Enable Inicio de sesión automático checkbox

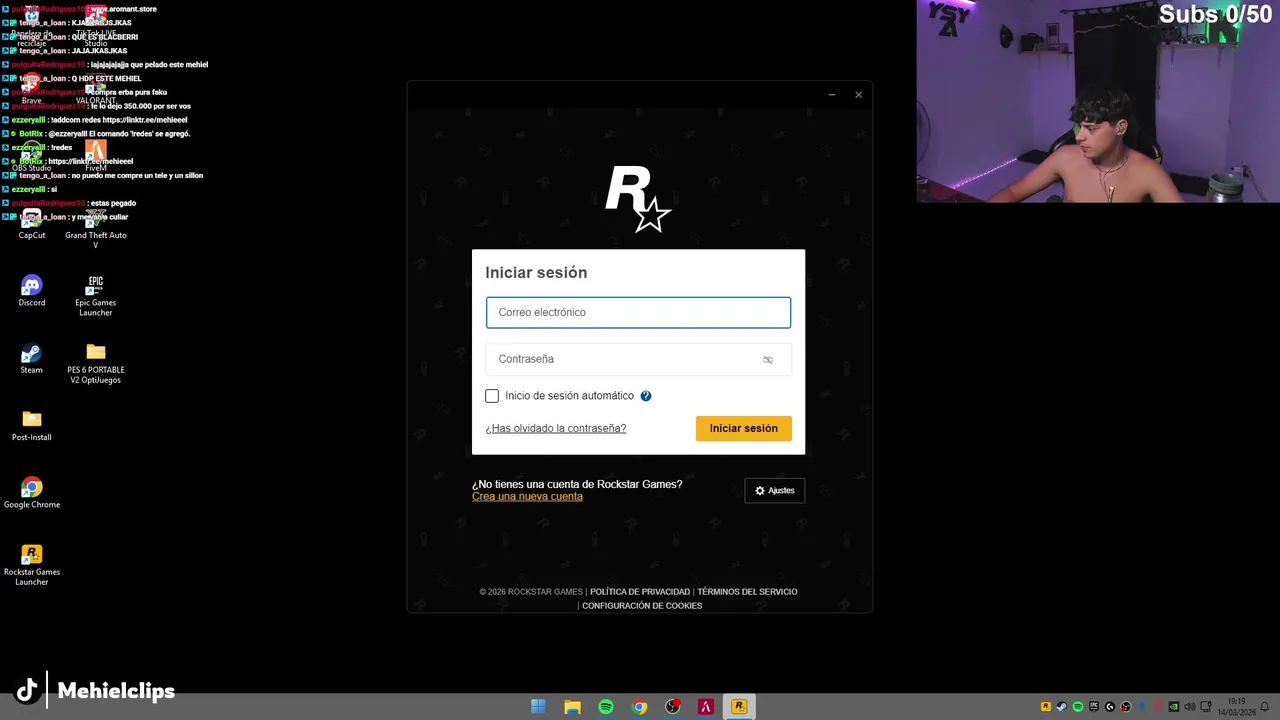(492, 396)
